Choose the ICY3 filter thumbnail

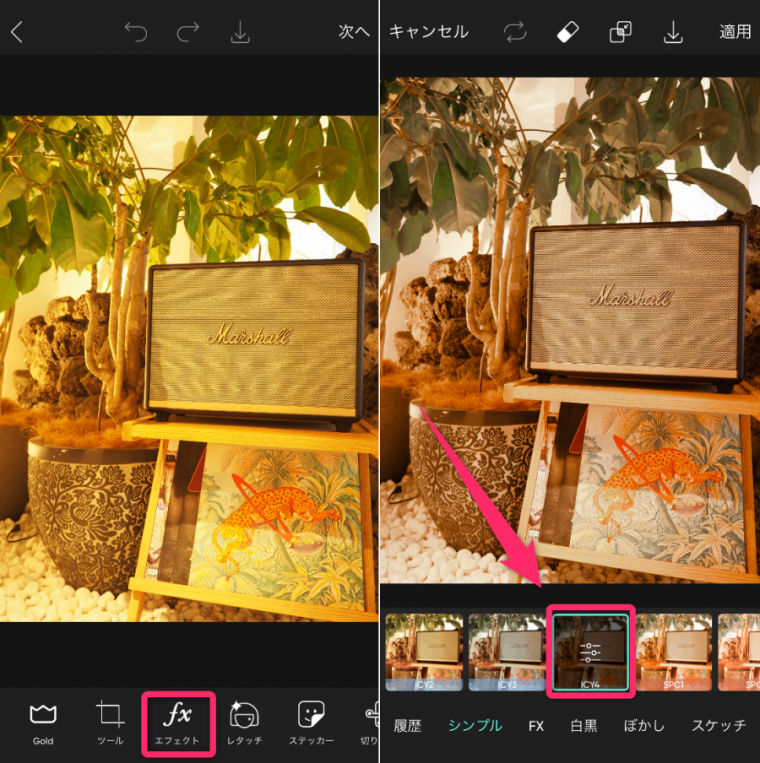(506, 651)
